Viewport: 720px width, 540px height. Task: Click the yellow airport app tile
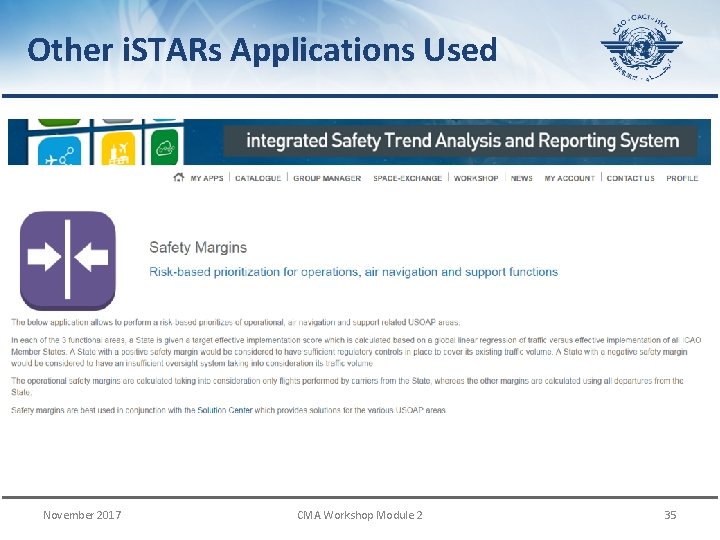tap(118, 149)
